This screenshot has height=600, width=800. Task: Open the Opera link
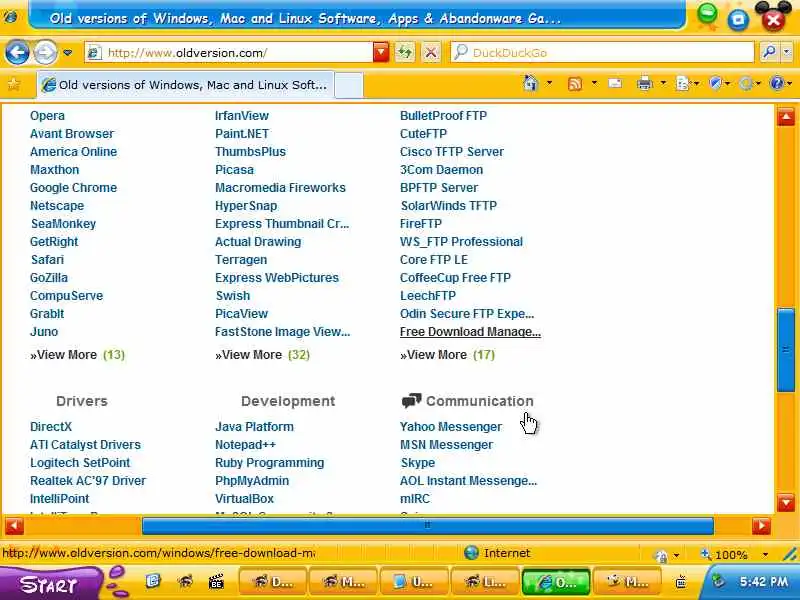(47, 116)
